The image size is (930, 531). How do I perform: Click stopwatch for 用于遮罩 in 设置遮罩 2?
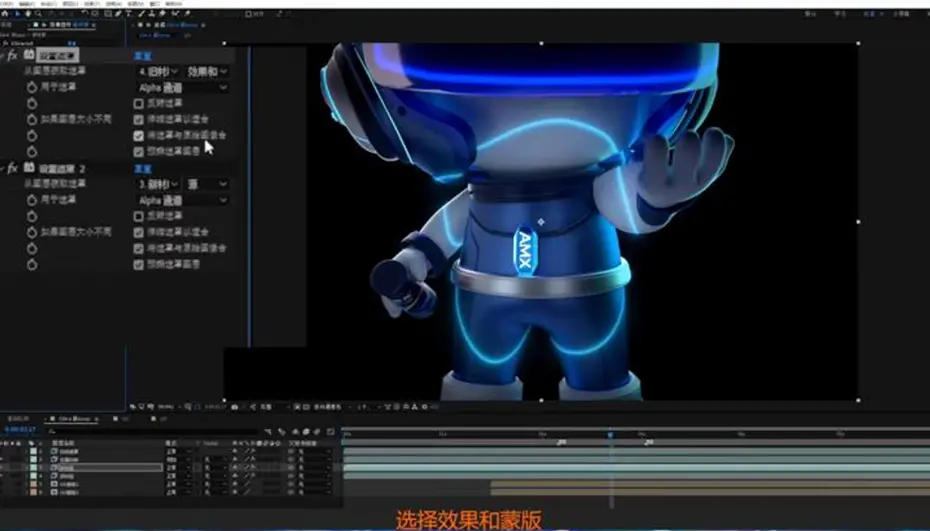pos(31,200)
